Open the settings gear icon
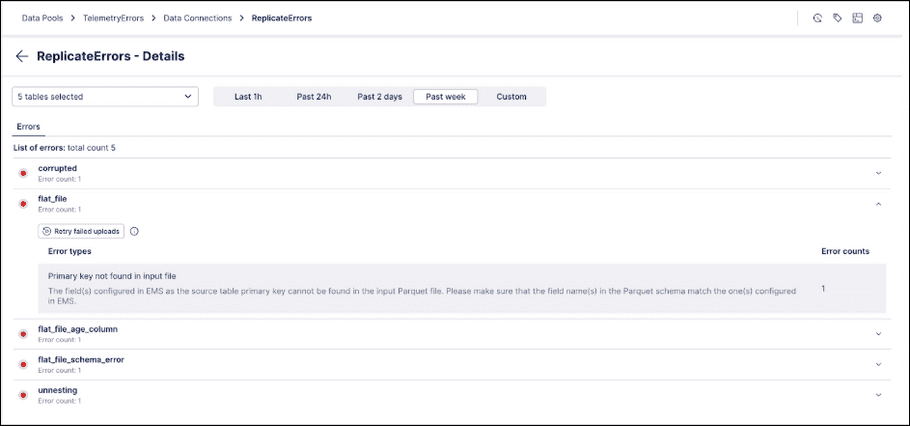The height and width of the screenshot is (426, 910). [x=877, y=18]
